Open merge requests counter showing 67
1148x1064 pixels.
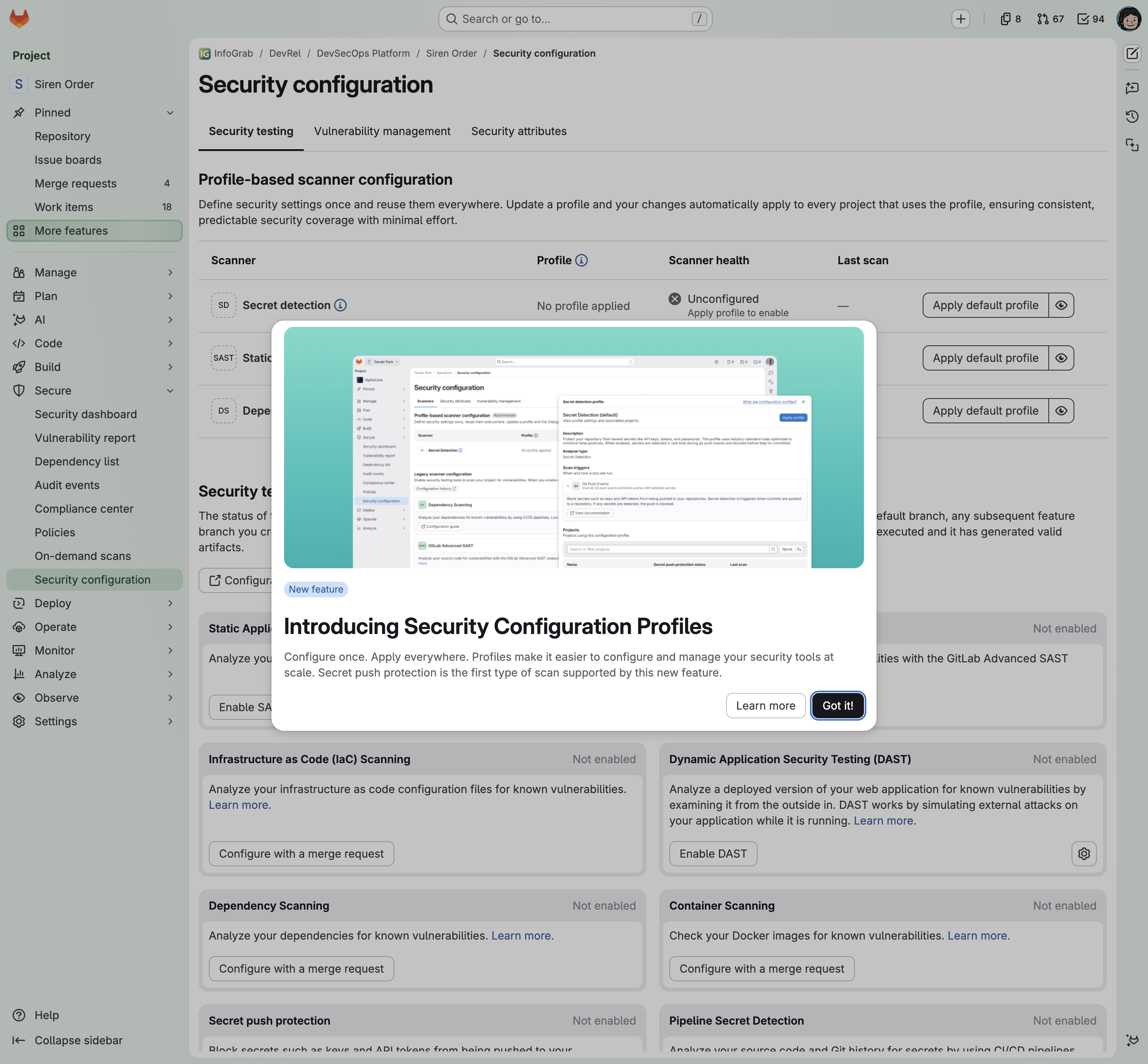[1050, 19]
